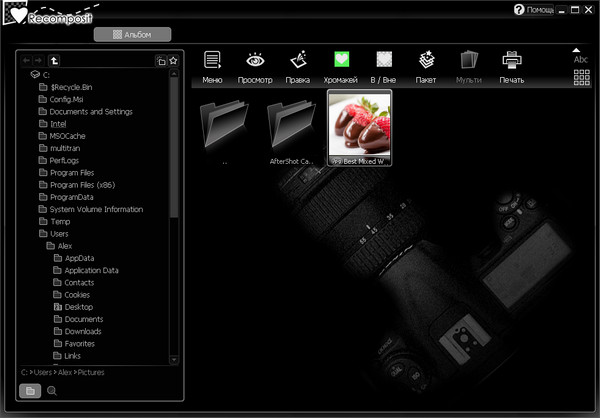The image size is (600, 418).
Task: Switch to folder browse mode button
Action: click(x=30, y=391)
